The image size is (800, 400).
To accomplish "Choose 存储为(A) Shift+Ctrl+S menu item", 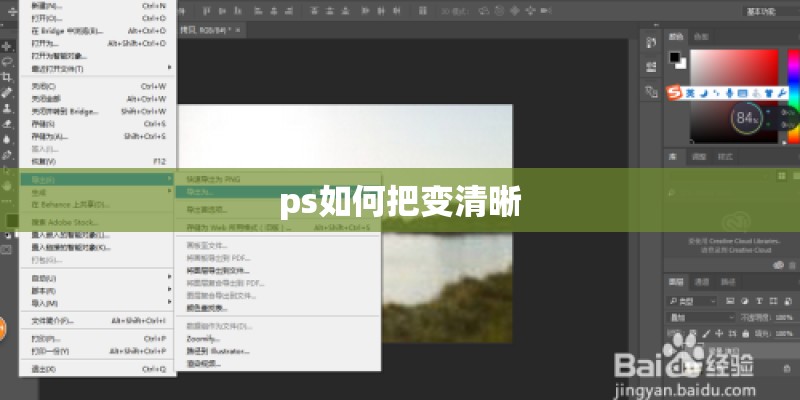I will point(98,136).
